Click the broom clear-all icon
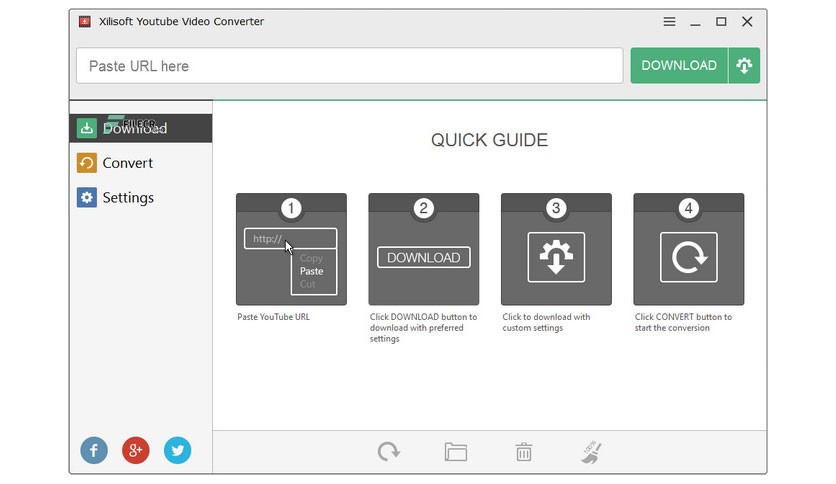The image size is (836, 484). 591,452
